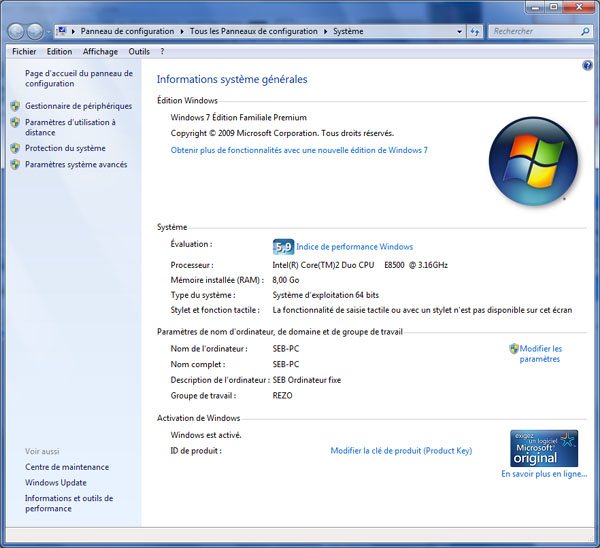Image resolution: width=600 pixels, height=548 pixels.
Task: Click the processor value Intel Core2 Duo E8500
Action: click(x=360, y=265)
